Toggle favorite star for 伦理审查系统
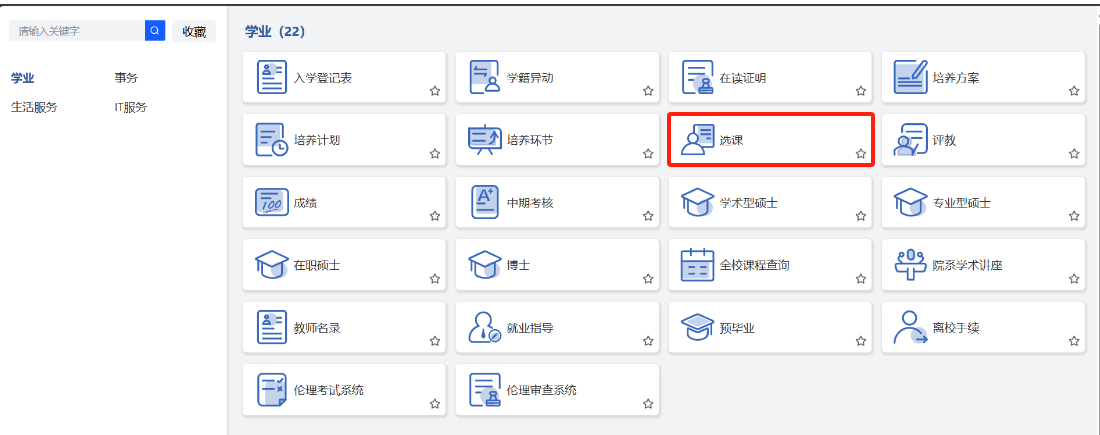Viewport: 1100px width, 435px height. tap(648, 404)
